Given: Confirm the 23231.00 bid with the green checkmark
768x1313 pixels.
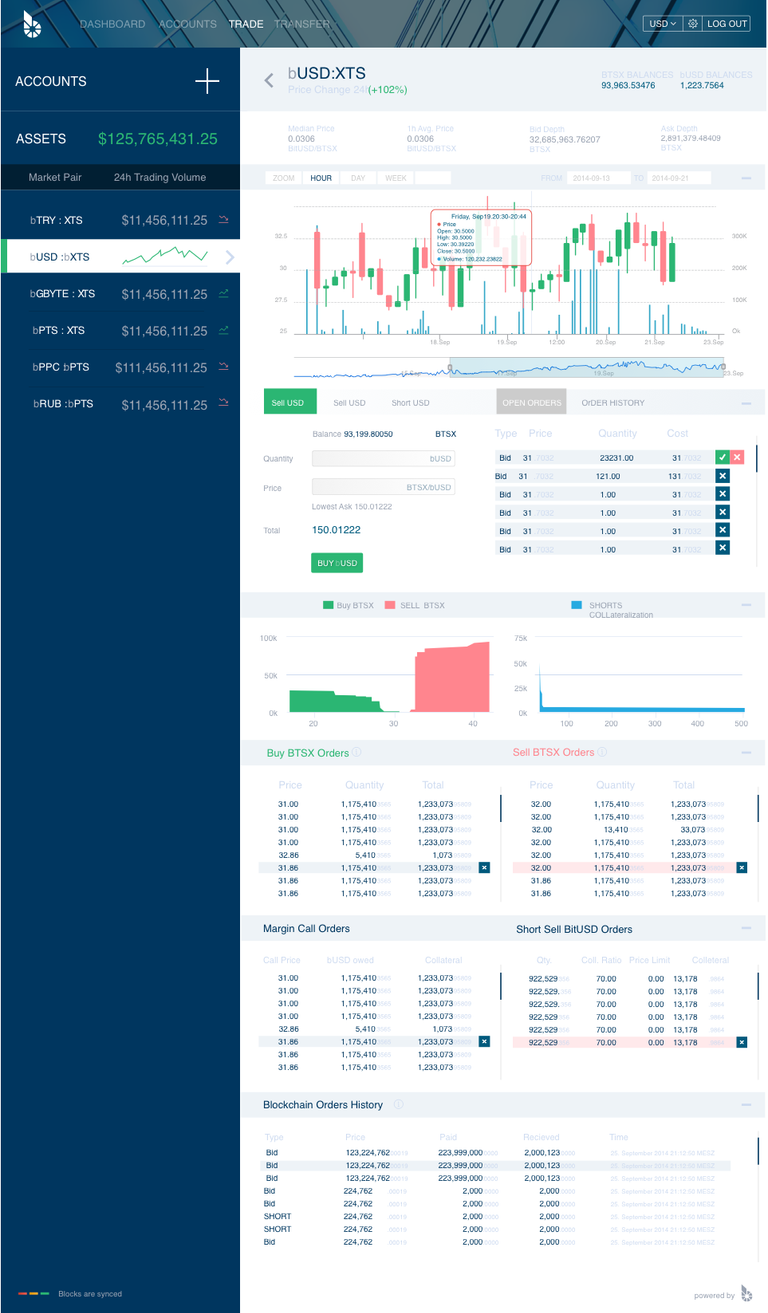Looking at the screenshot, I should 722,457.
